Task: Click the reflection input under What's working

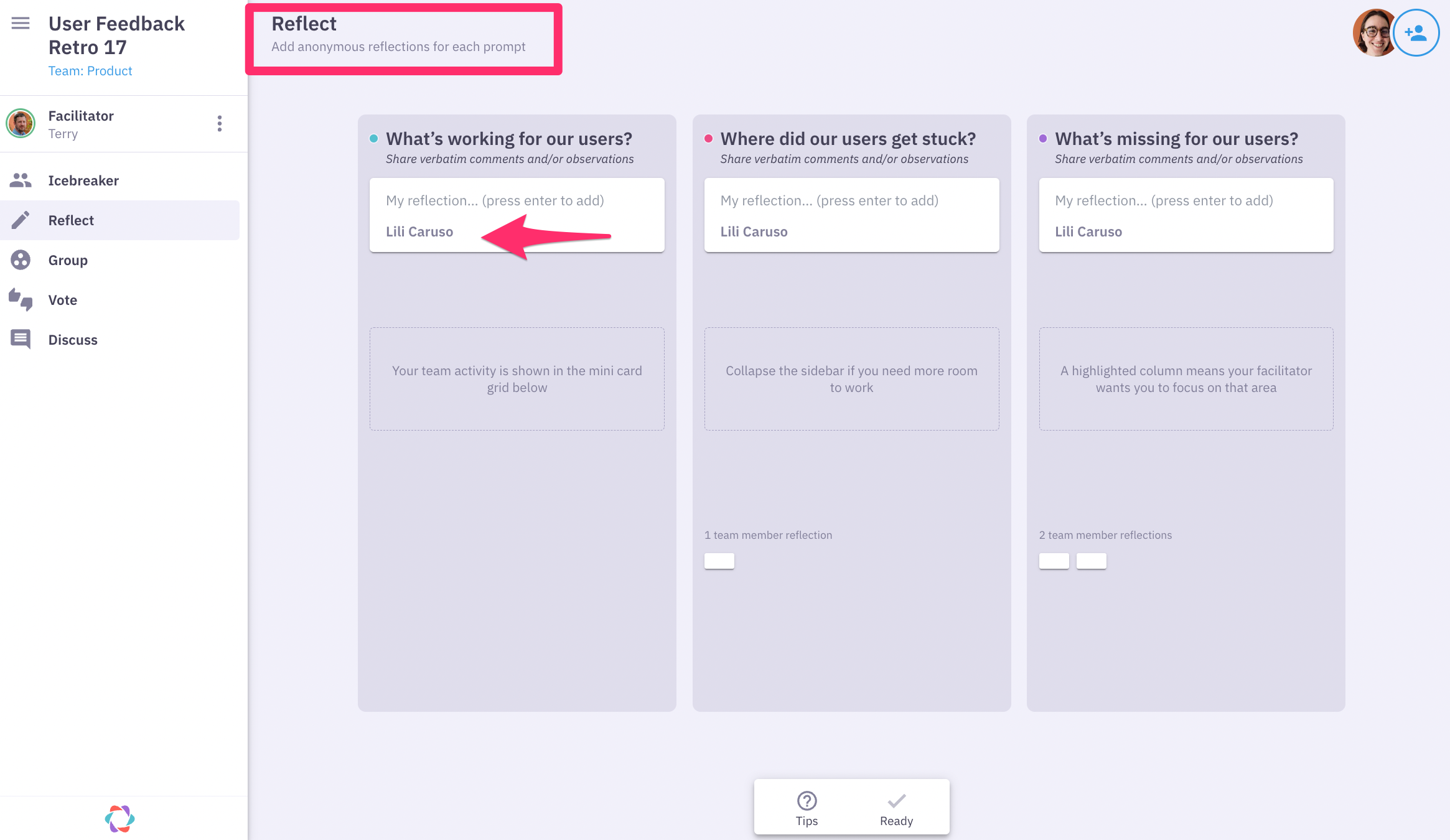Action: pyautogui.click(x=517, y=200)
